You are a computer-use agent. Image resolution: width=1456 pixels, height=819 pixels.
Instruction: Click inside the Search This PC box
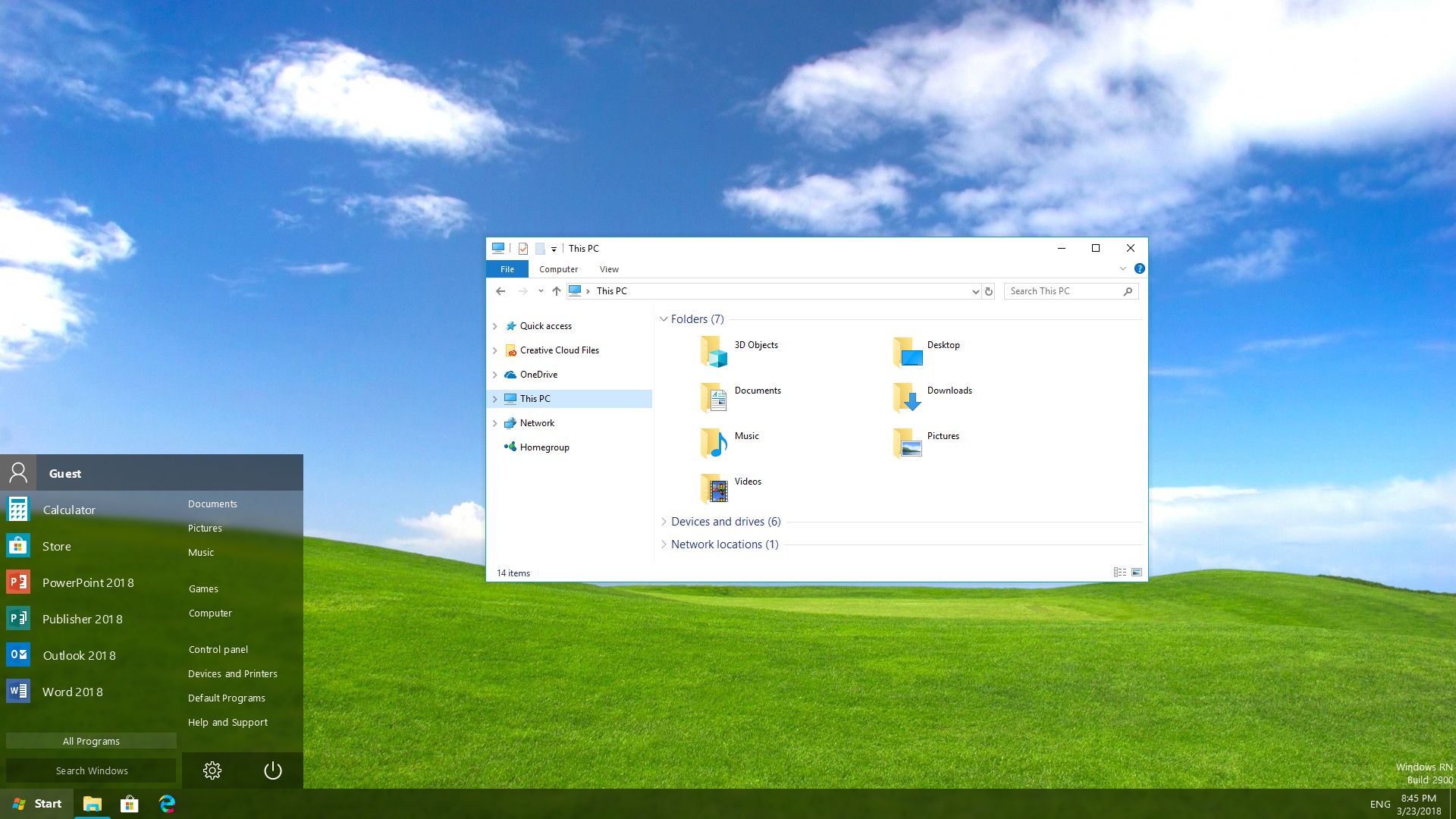1062,291
